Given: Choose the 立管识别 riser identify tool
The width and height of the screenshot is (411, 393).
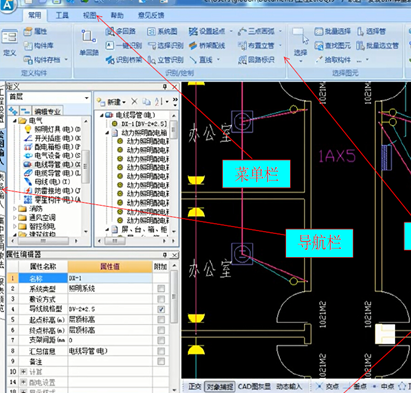Looking at the screenshot, I should point(166,60).
